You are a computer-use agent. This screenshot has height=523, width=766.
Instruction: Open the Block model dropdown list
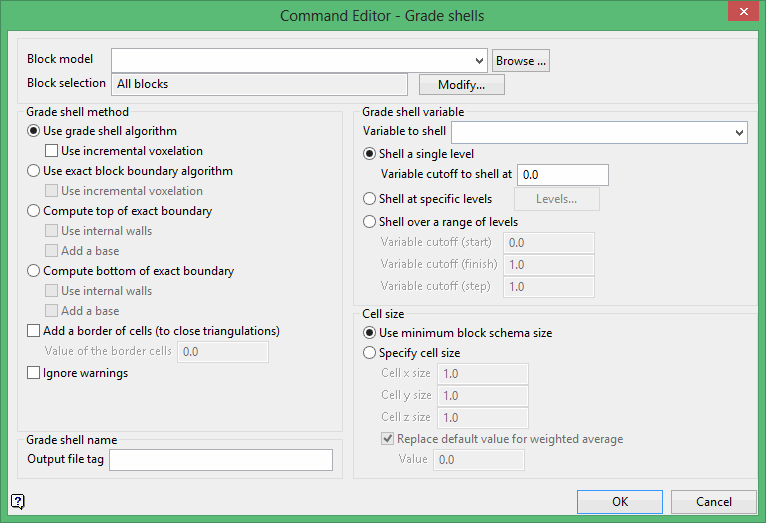[478, 60]
